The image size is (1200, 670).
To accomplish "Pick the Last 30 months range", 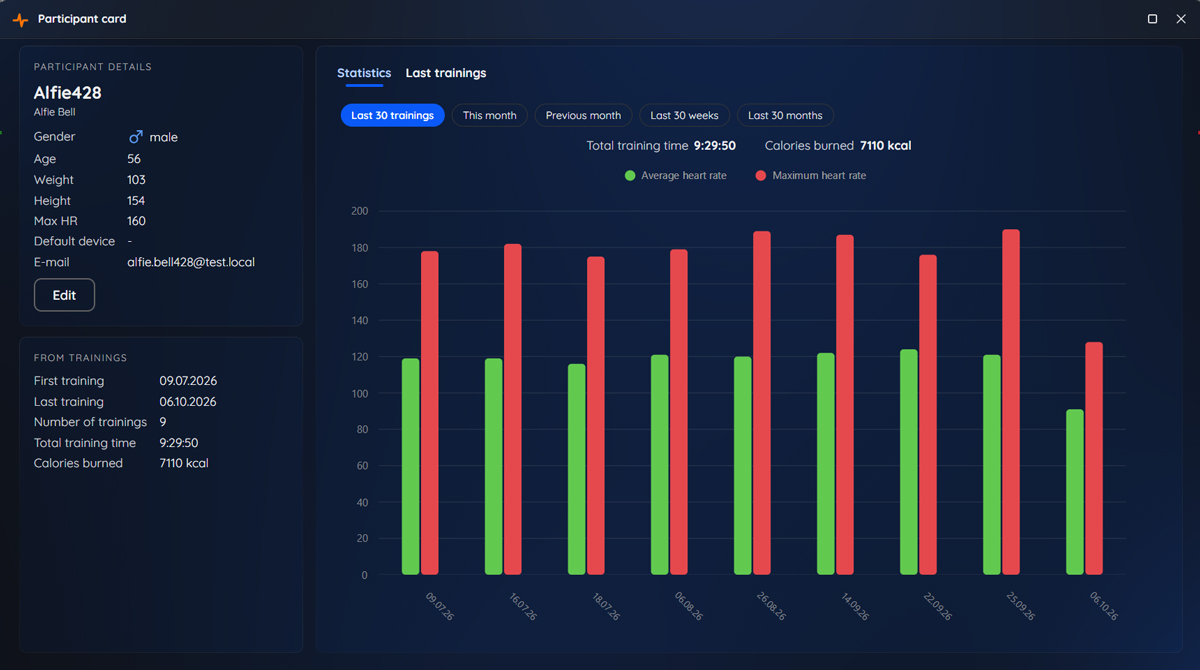I will pyautogui.click(x=786, y=116).
